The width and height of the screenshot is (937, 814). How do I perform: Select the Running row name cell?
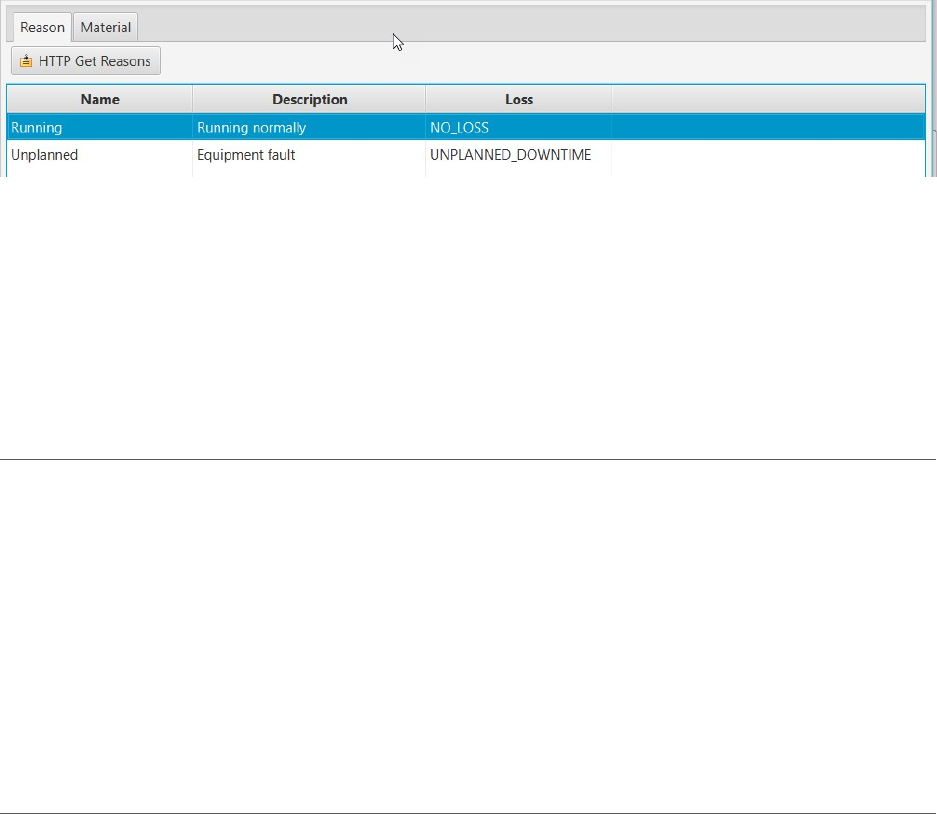[100, 127]
